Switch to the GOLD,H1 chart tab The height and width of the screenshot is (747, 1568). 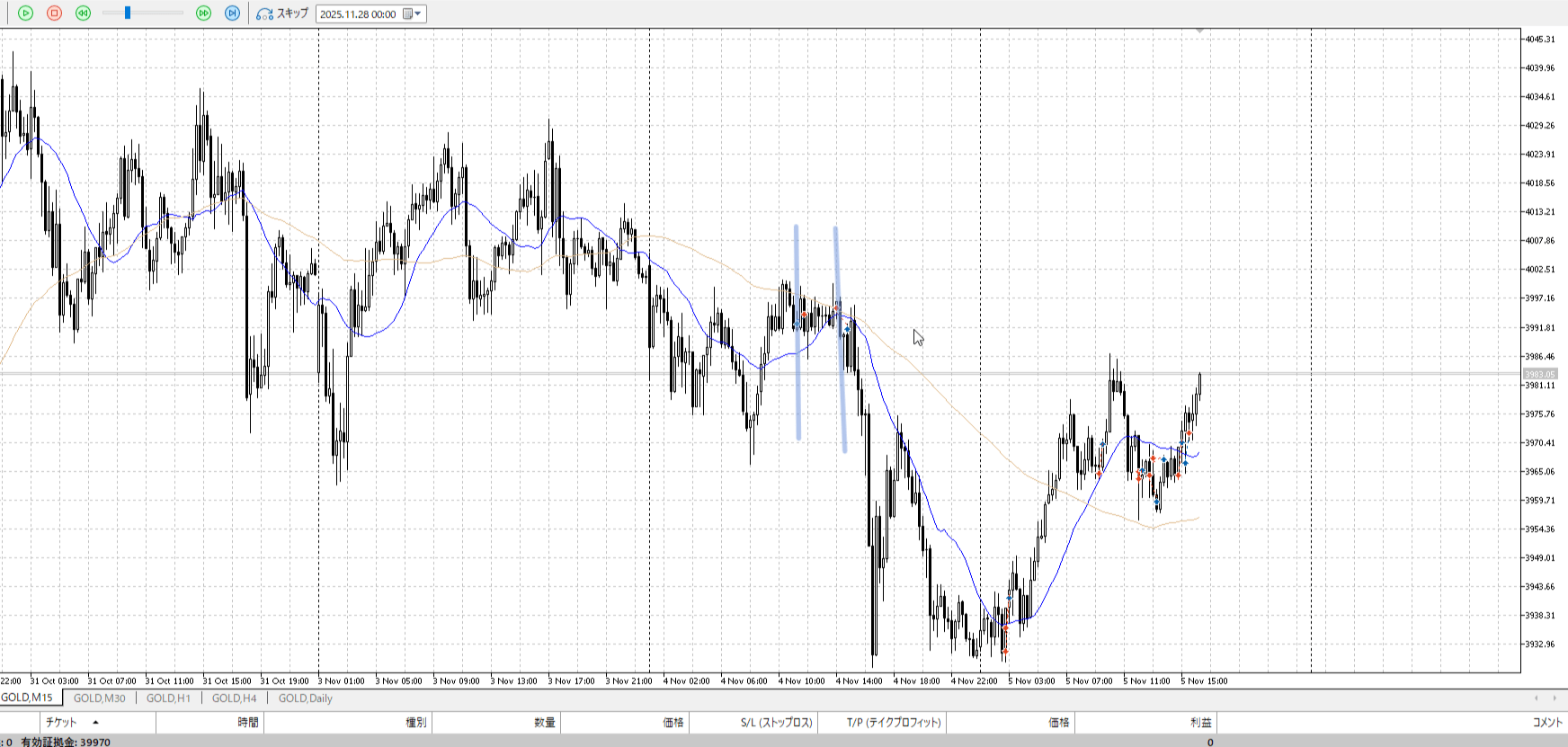[x=168, y=698]
